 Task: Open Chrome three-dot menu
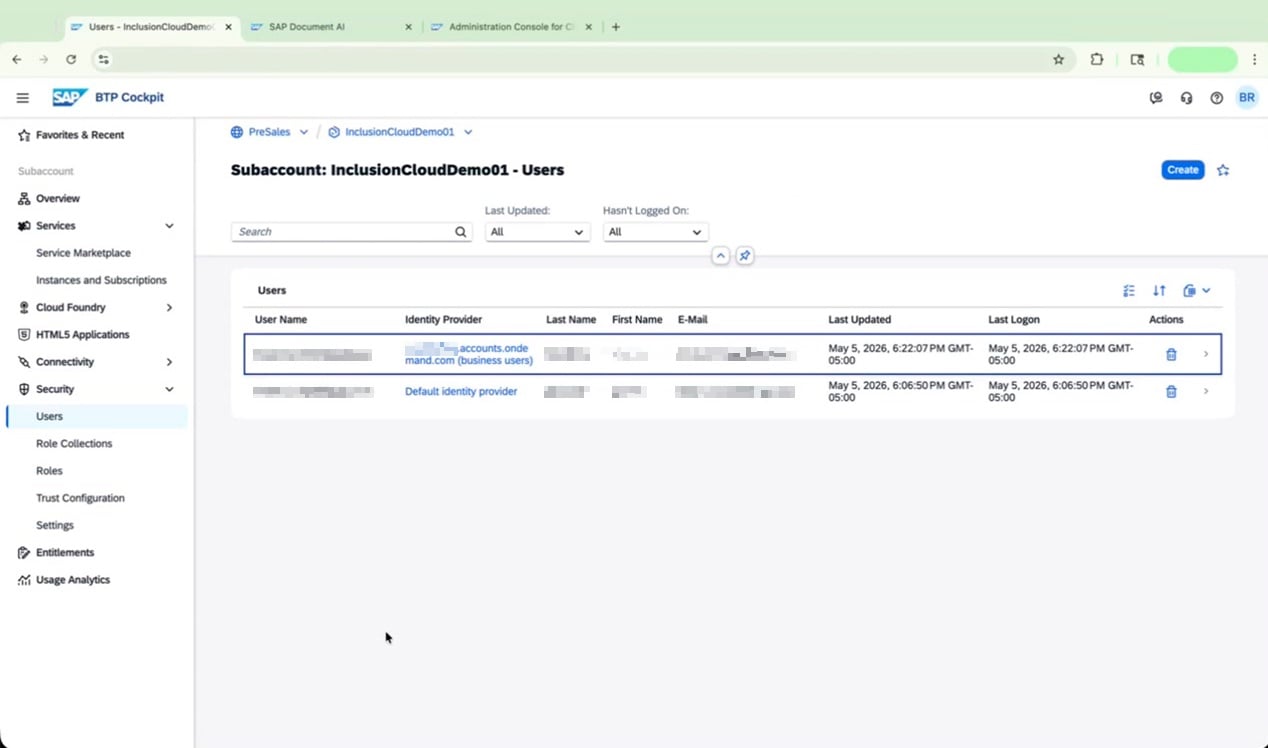coord(1254,59)
